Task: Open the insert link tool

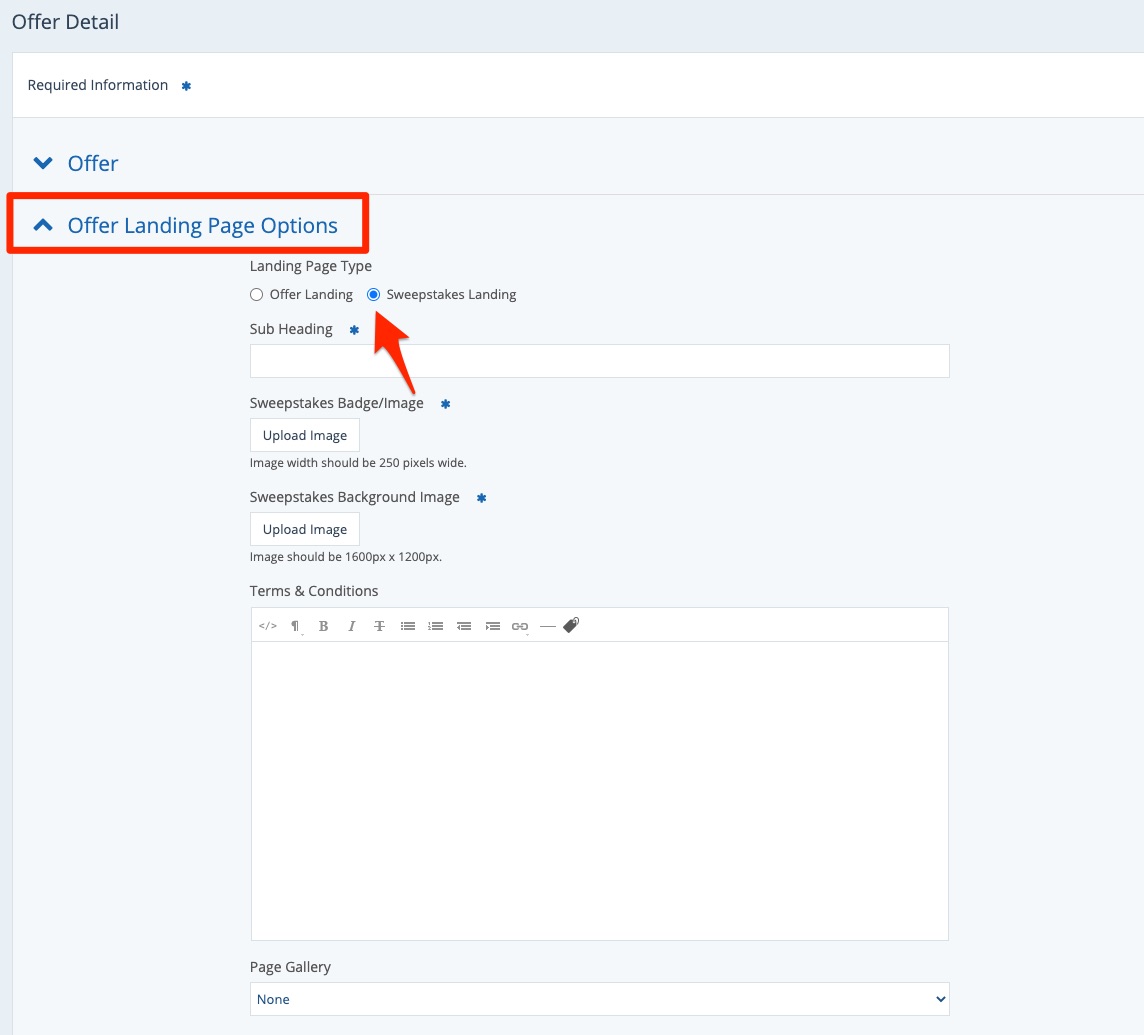Action: click(520, 626)
